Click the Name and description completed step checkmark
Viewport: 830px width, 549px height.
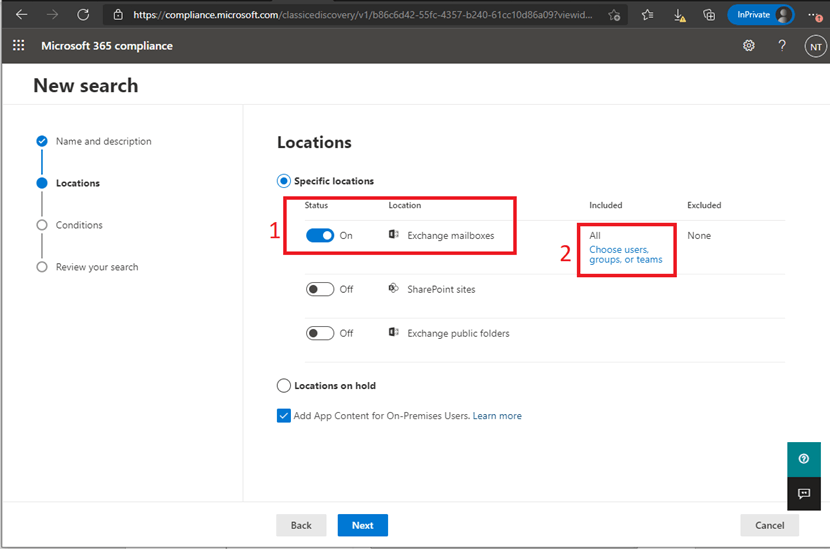42,141
